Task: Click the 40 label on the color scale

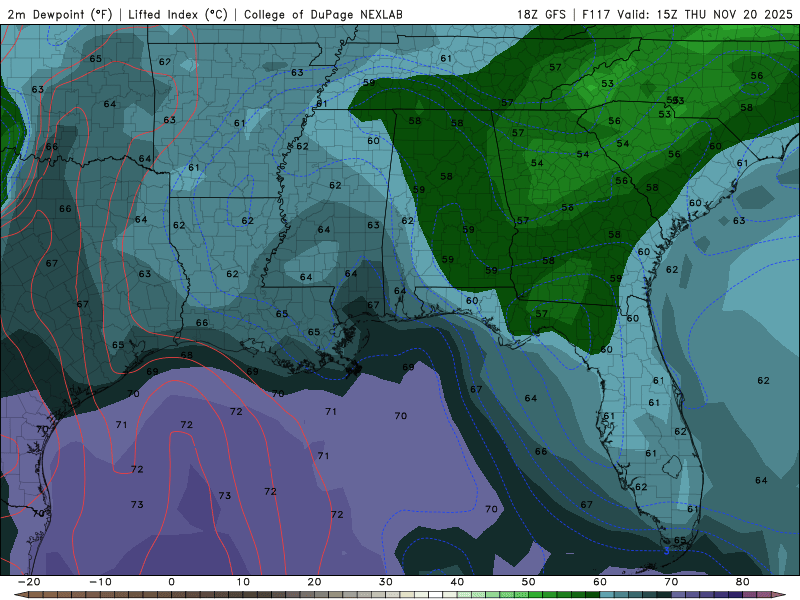Action: pyautogui.click(x=457, y=582)
